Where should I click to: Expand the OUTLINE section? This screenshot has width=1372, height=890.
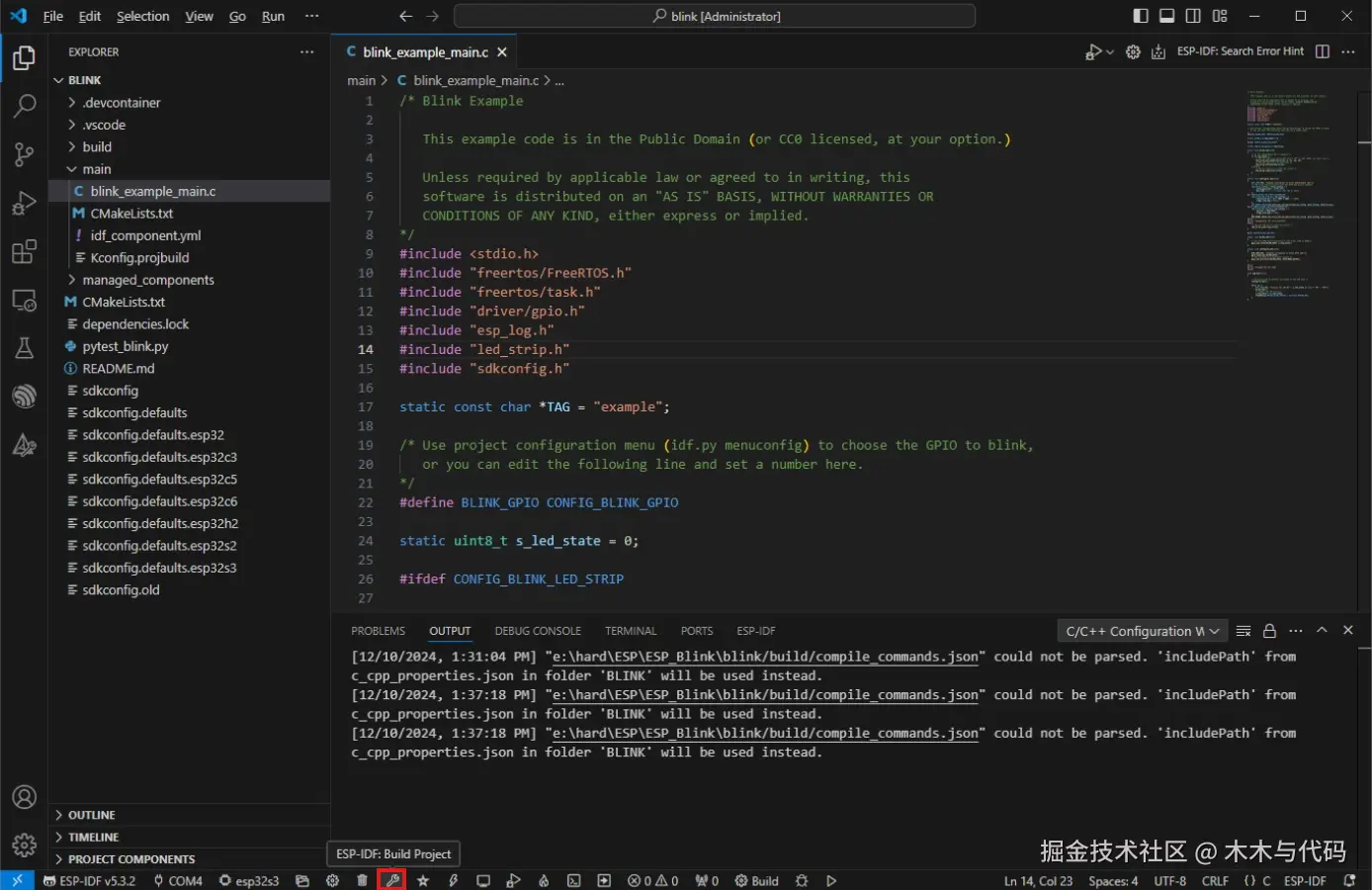click(x=91, y=815)
